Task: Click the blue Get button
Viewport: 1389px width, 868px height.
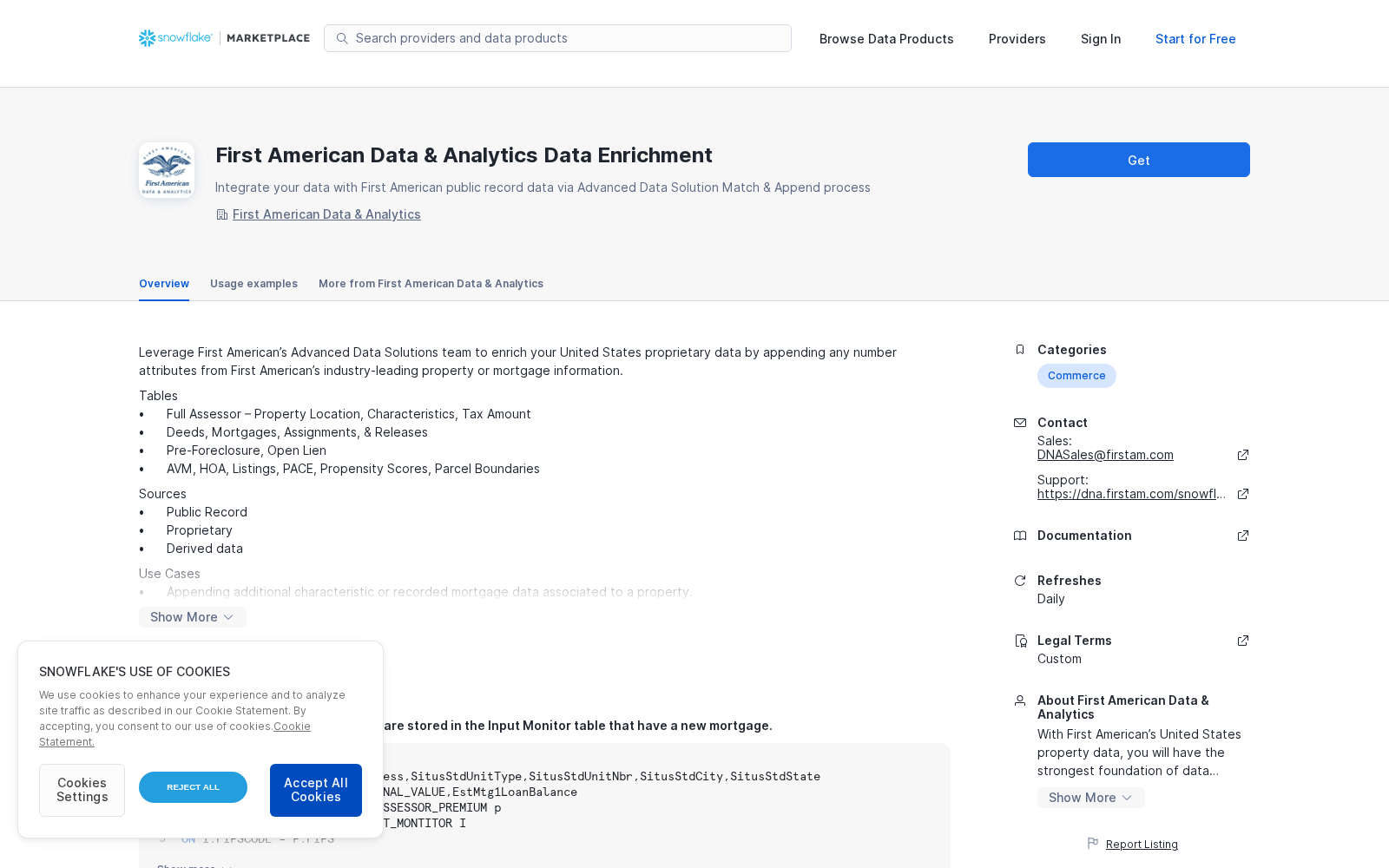Action: tap(1139, 160)
